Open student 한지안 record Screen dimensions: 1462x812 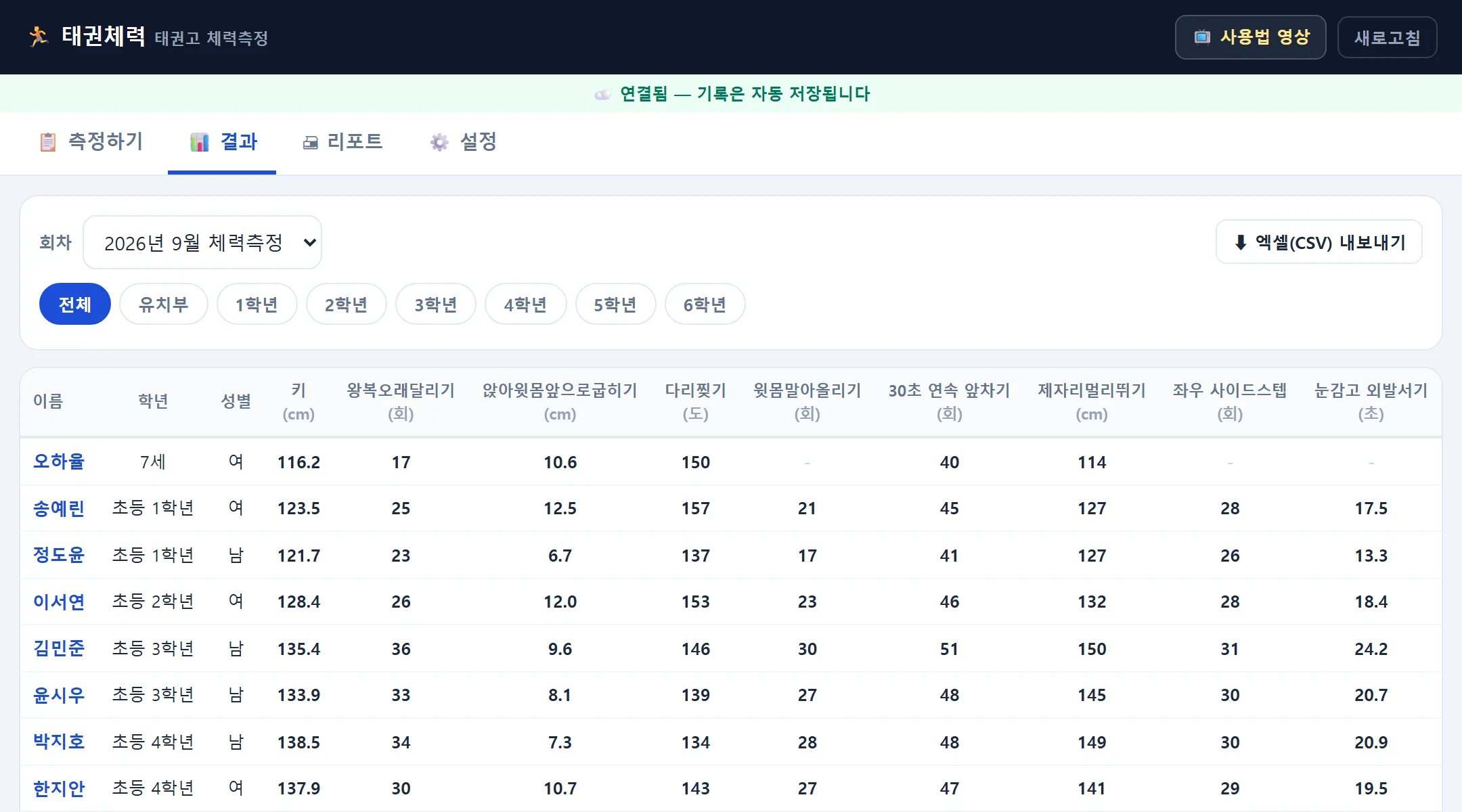click(59, 788)
